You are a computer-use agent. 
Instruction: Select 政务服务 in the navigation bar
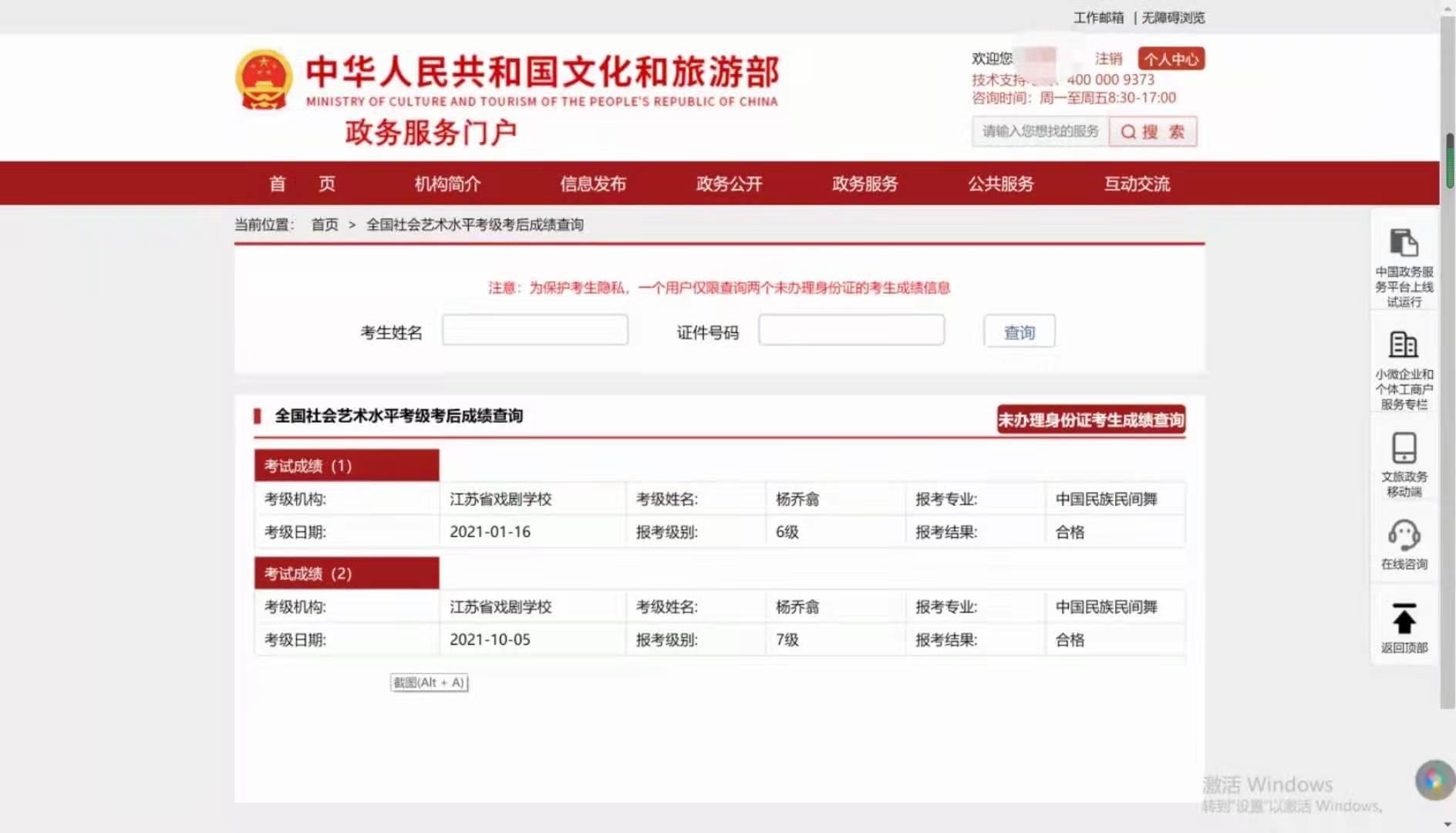[865, 184]
